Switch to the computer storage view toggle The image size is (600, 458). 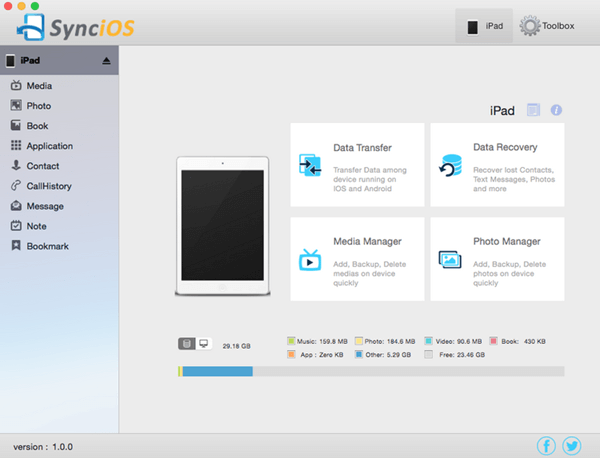pyautogui.click(x=204, y=343)
